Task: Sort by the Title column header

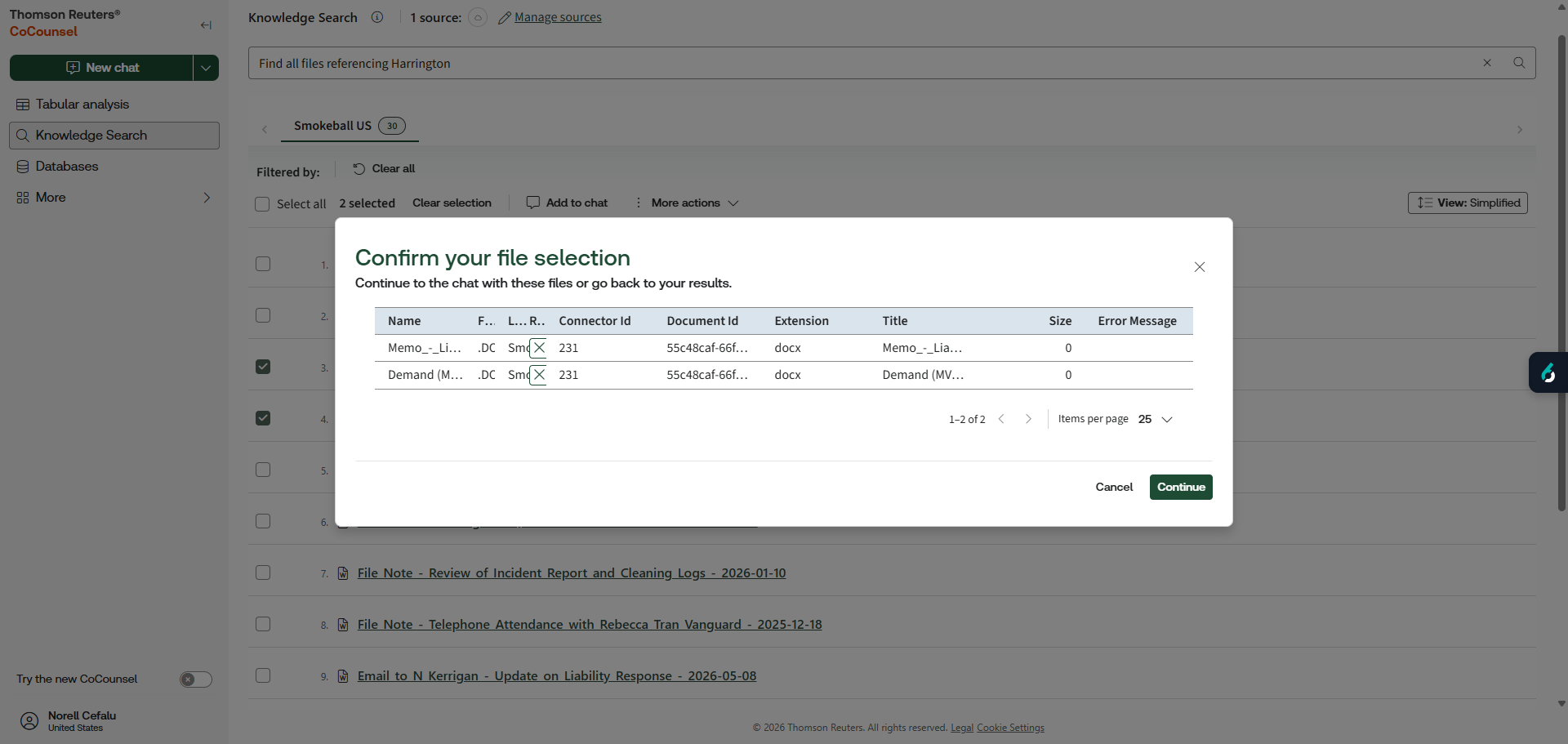Action: point(895,321)
